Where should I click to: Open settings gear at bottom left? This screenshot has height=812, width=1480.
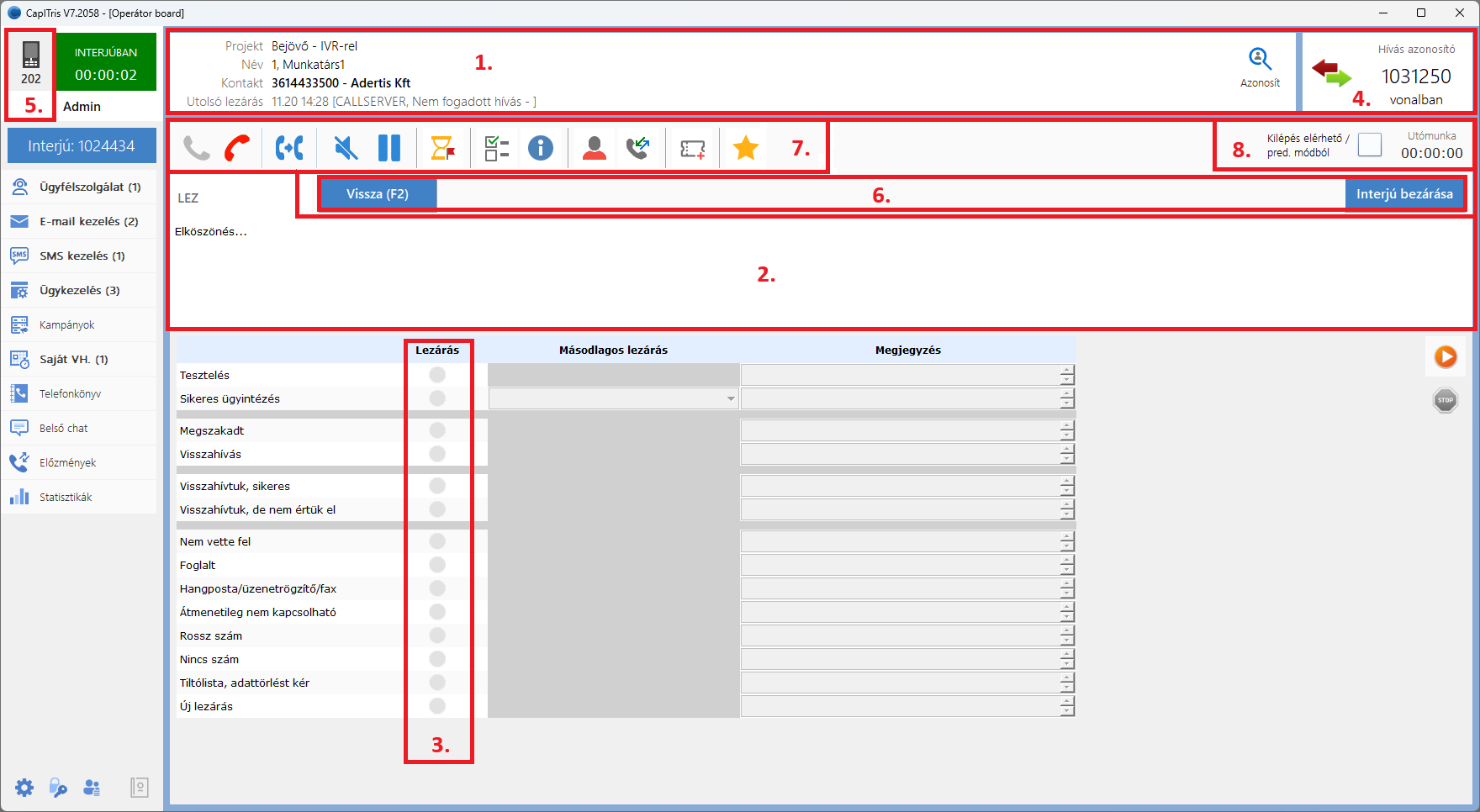point(24,788)
